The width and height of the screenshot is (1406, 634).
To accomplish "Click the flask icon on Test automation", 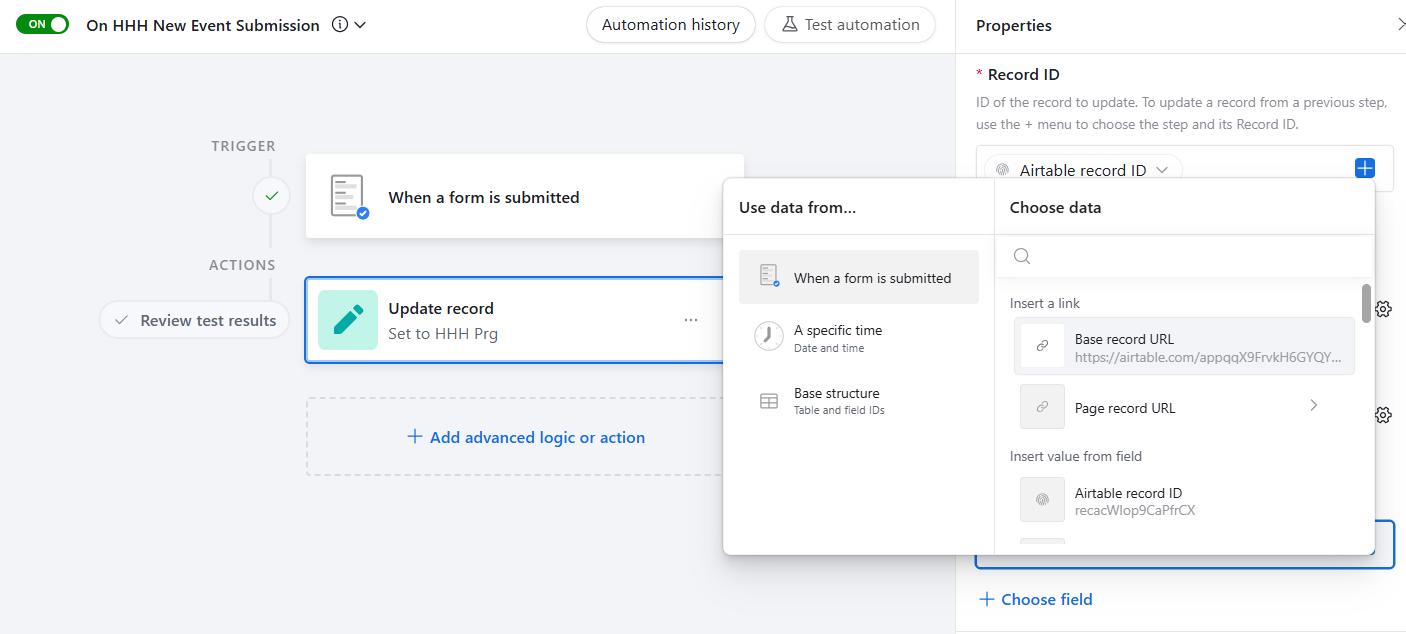I will click(x=789, y=25).
